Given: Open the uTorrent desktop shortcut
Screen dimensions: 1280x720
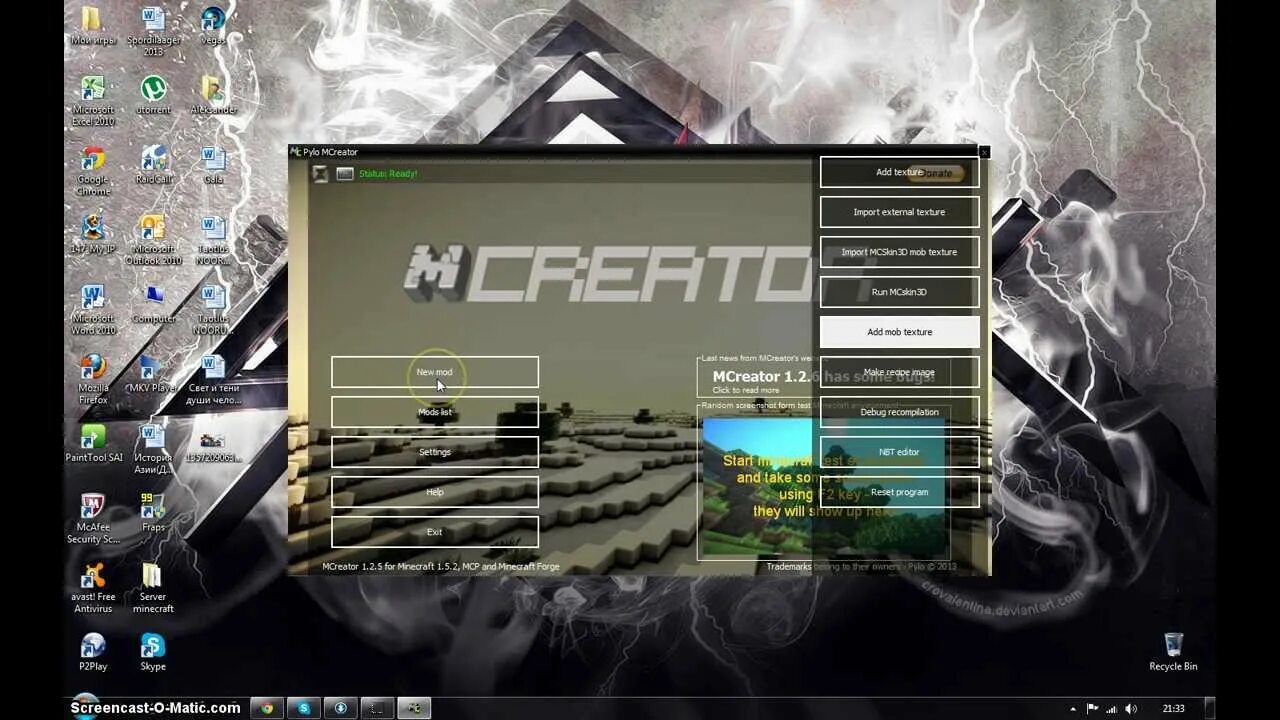Looking at the screenshot, I should [153, 96].
